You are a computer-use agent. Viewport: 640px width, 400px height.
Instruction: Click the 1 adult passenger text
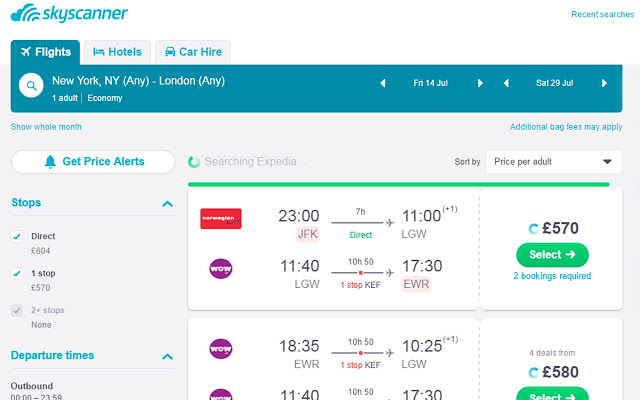[x=64, y=98]
